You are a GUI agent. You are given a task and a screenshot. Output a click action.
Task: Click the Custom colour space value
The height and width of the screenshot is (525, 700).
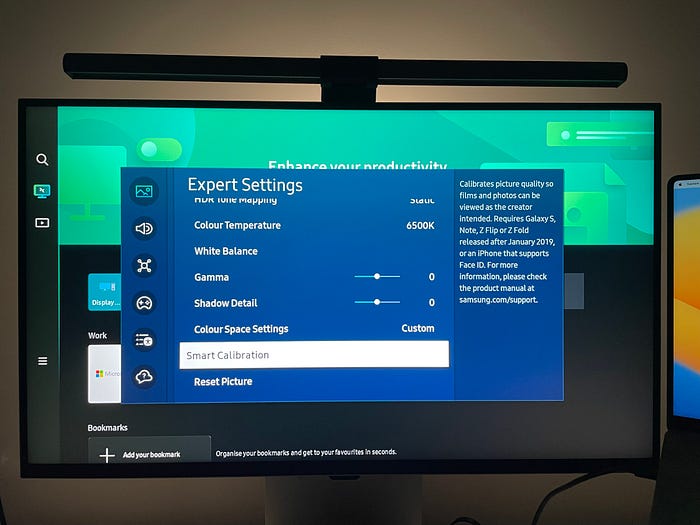(x=418, y=329)
